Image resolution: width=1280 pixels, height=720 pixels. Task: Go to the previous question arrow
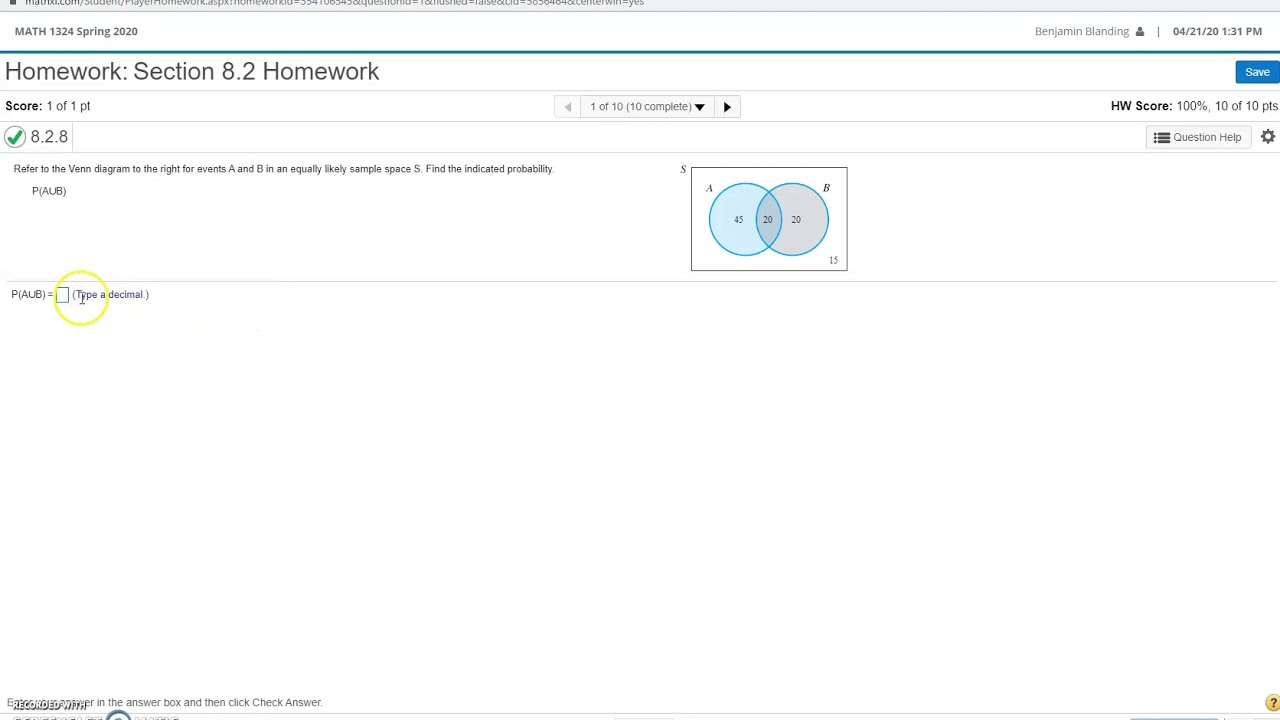coord(567,107)
